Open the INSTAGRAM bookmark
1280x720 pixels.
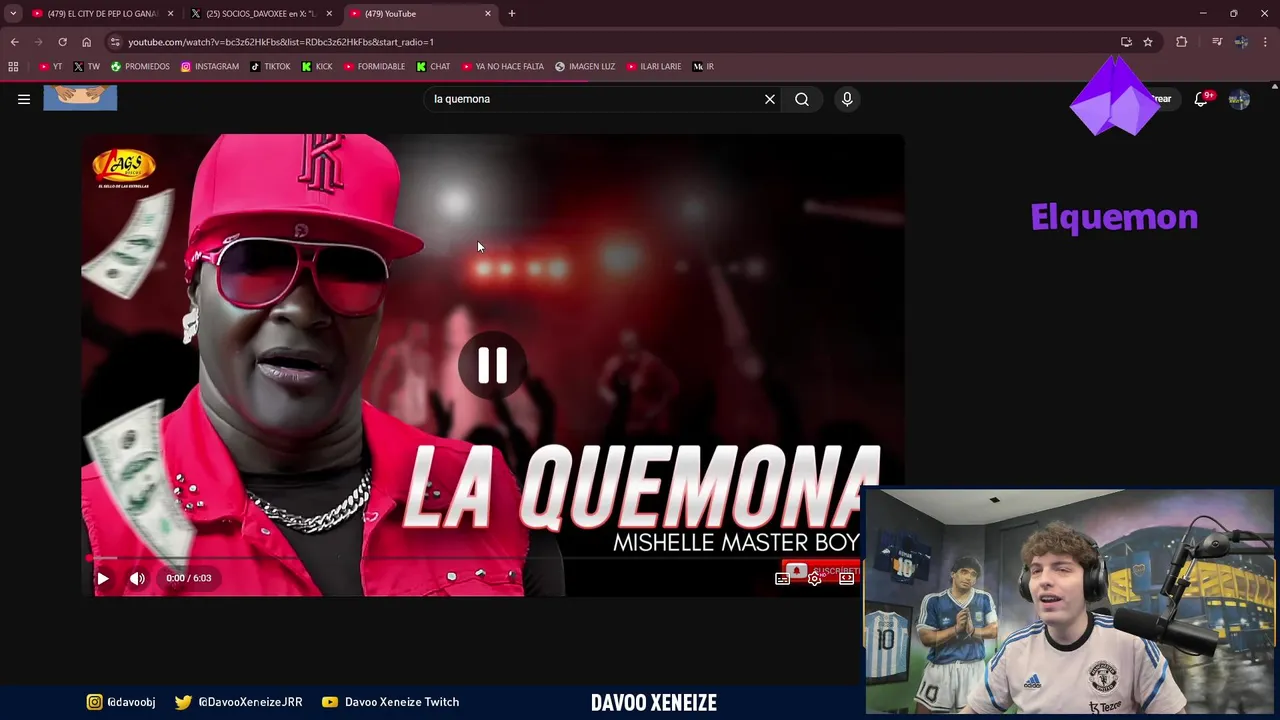point(209,67)
